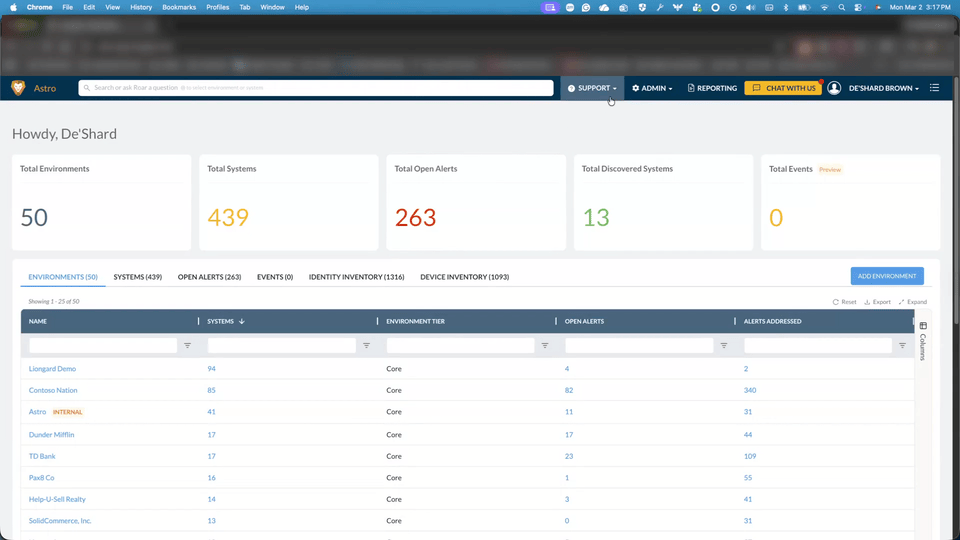Screen dimensions: 960x540
Task: Switch to the Open Alerts (263) tab
Action: [x=209, y=277]
